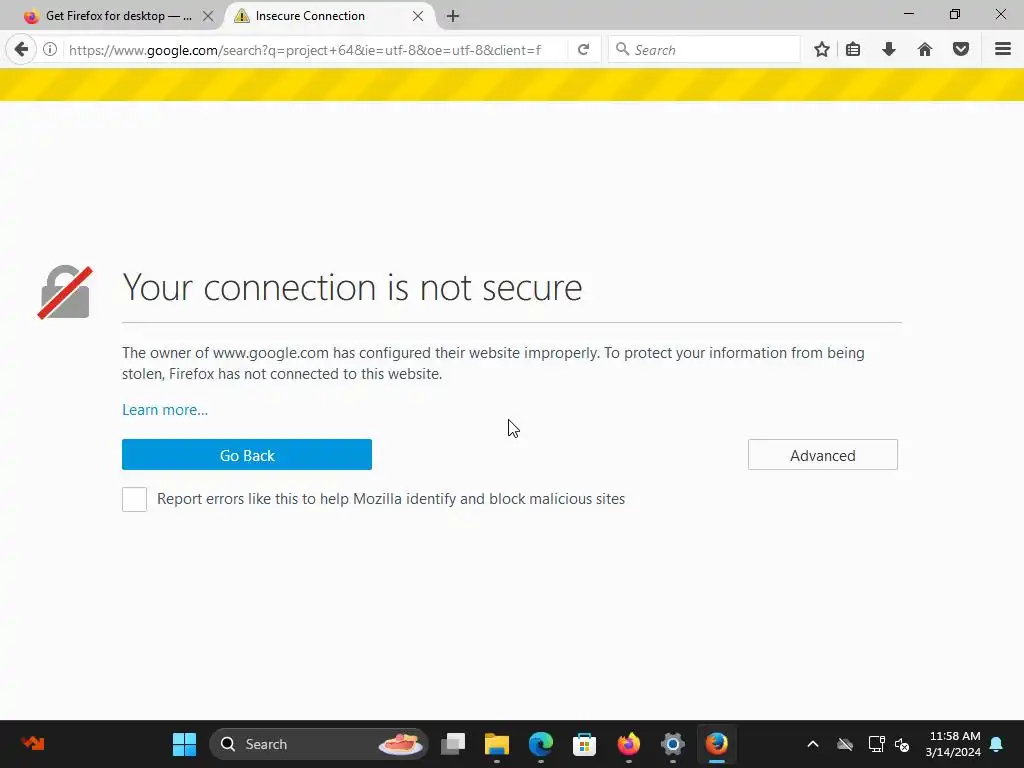
Task: Open the notifications bell icon
Action: pos(997,744)
